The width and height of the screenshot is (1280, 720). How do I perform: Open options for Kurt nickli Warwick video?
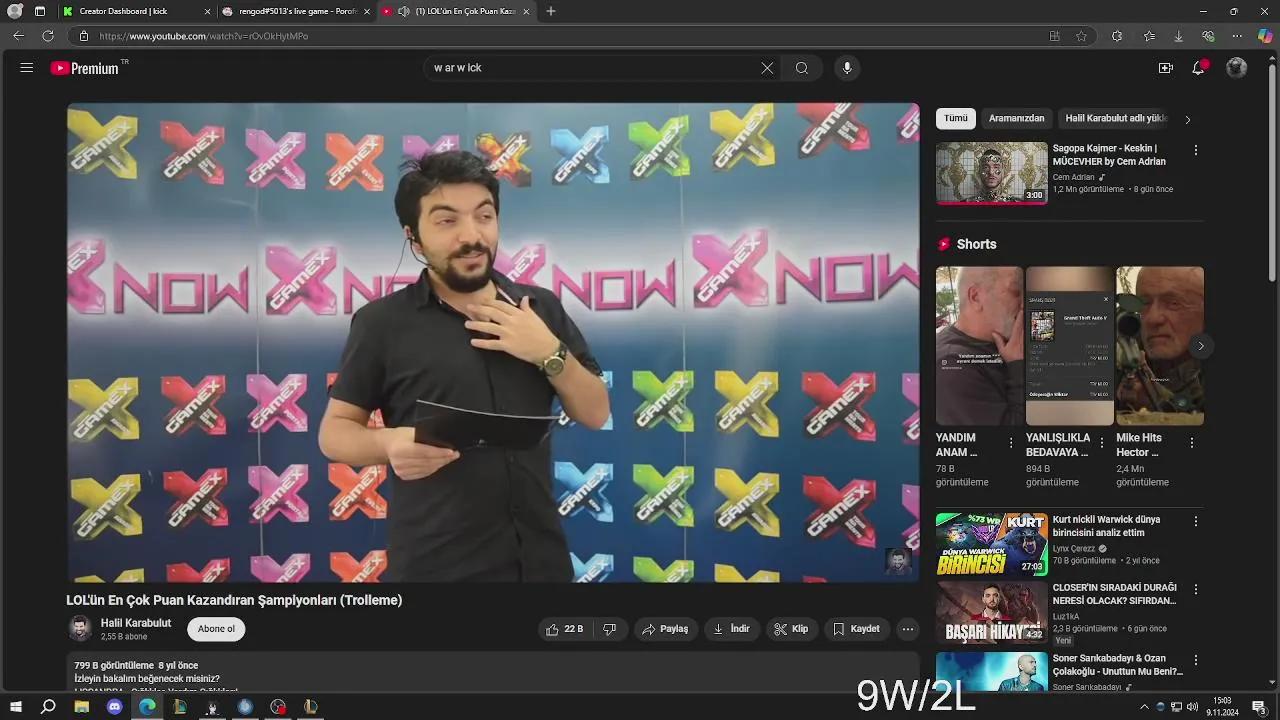point(1195,521)
